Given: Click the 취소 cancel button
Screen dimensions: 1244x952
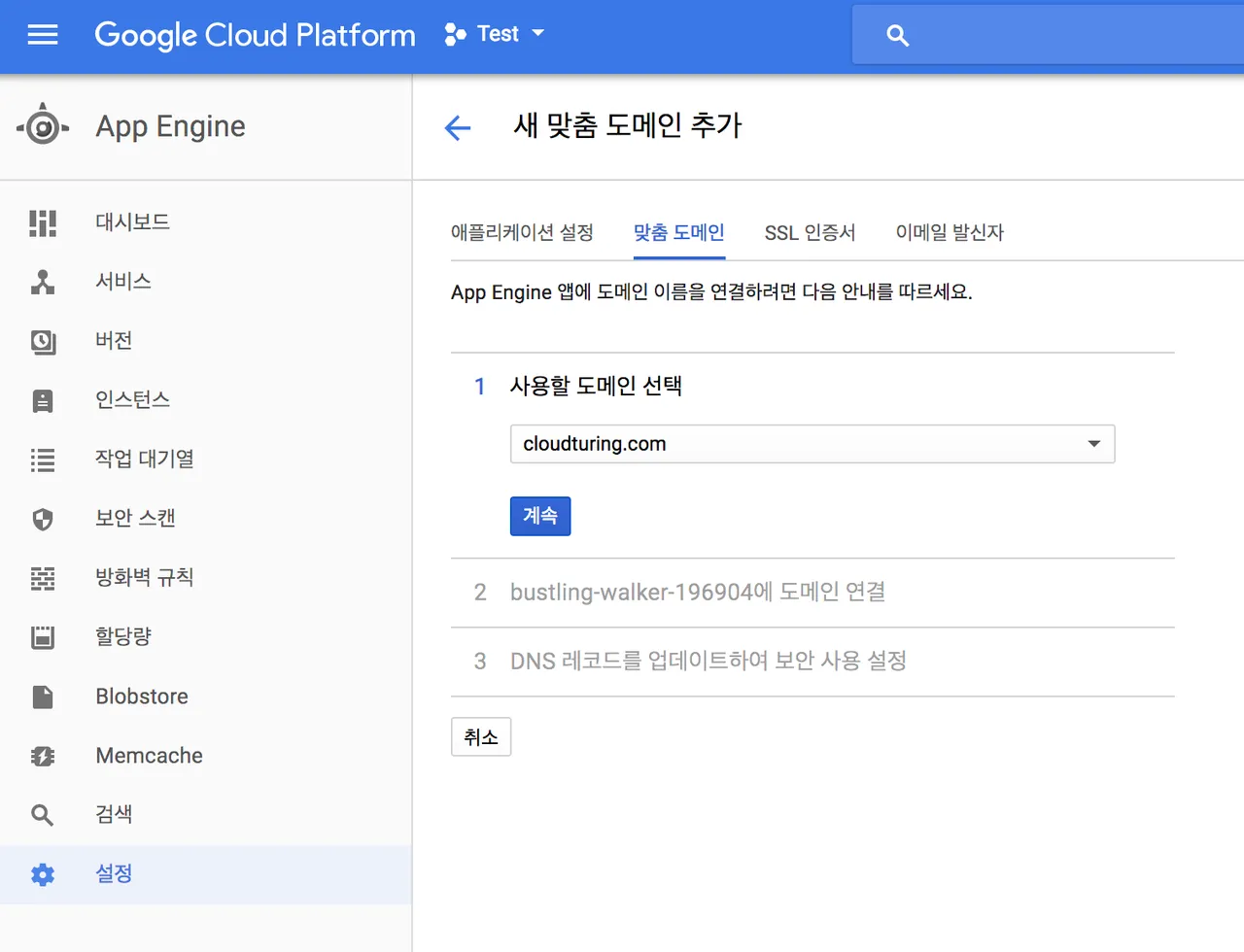Looking at the screenshot, I should [x=481, y=737].
